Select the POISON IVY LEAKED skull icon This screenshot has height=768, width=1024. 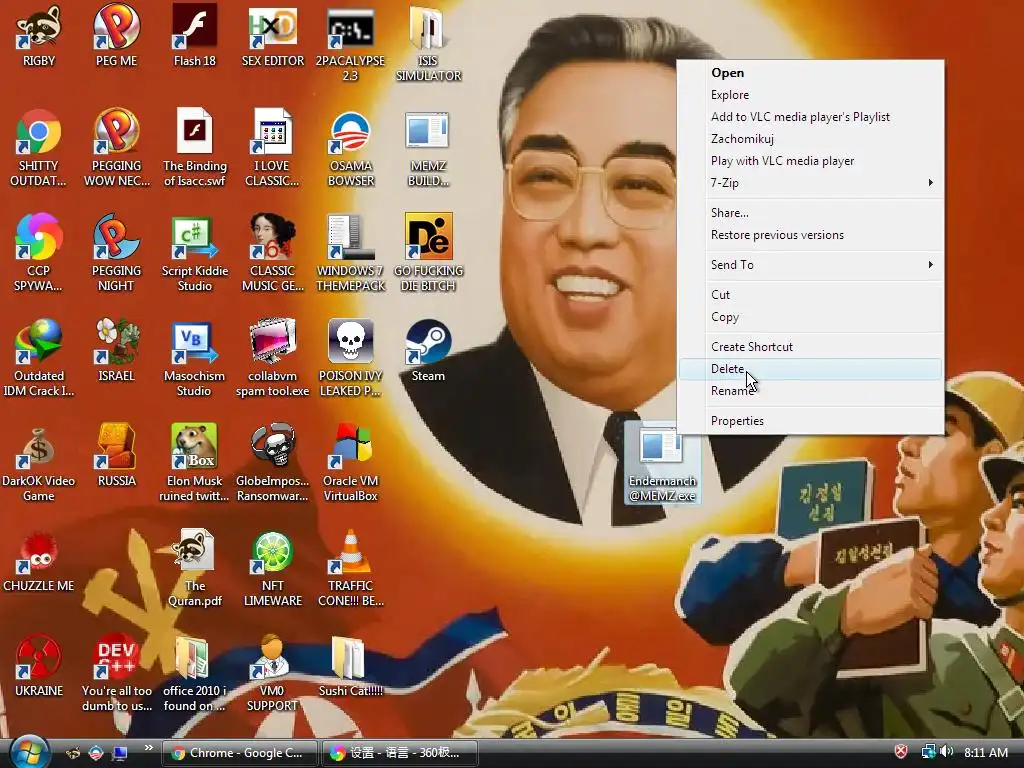pos(351,359)
